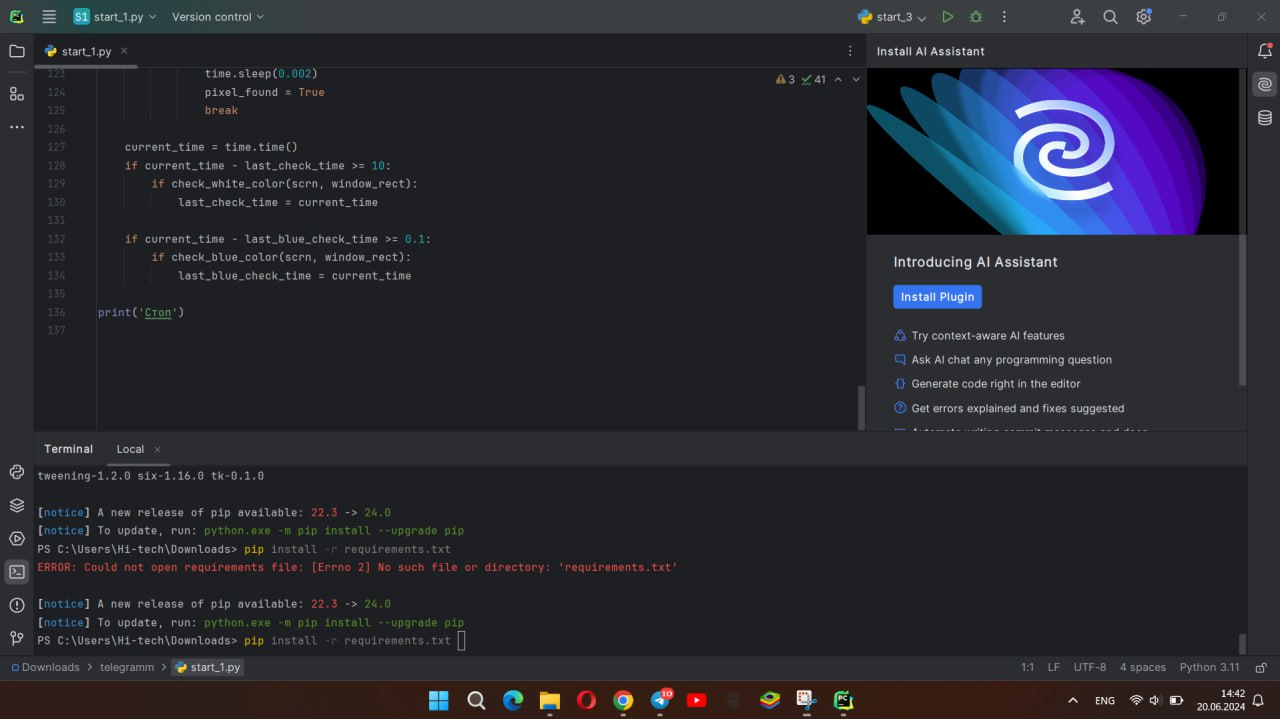Select the start_1.py editor tab
This screenshot has width=1280, height=719.
[x=86, y=51]
